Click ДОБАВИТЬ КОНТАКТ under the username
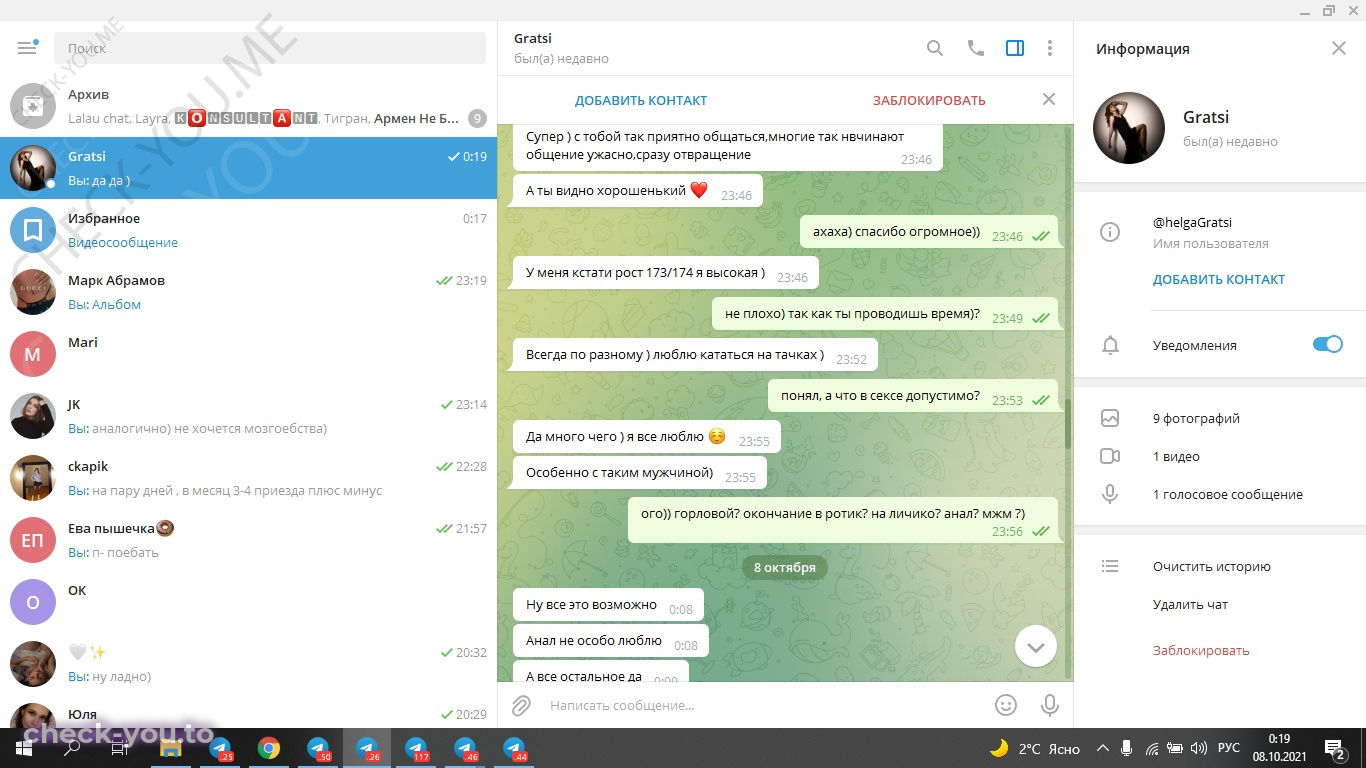Viewport: 1366px width, 768px height. click(x=1219, y=279)
